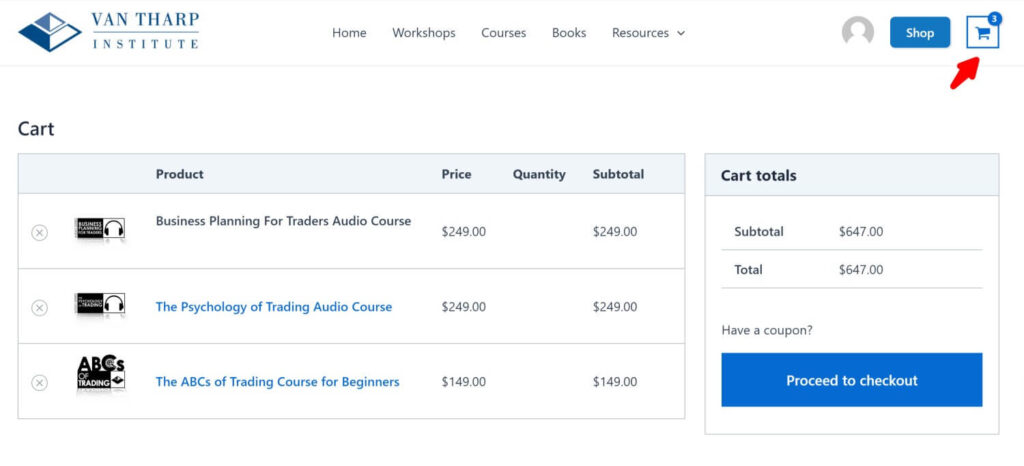Screen dimensions: 1024x466
Task: Select the Total $647.00 value
Action: pyautogui.click(x=861, y=270)
